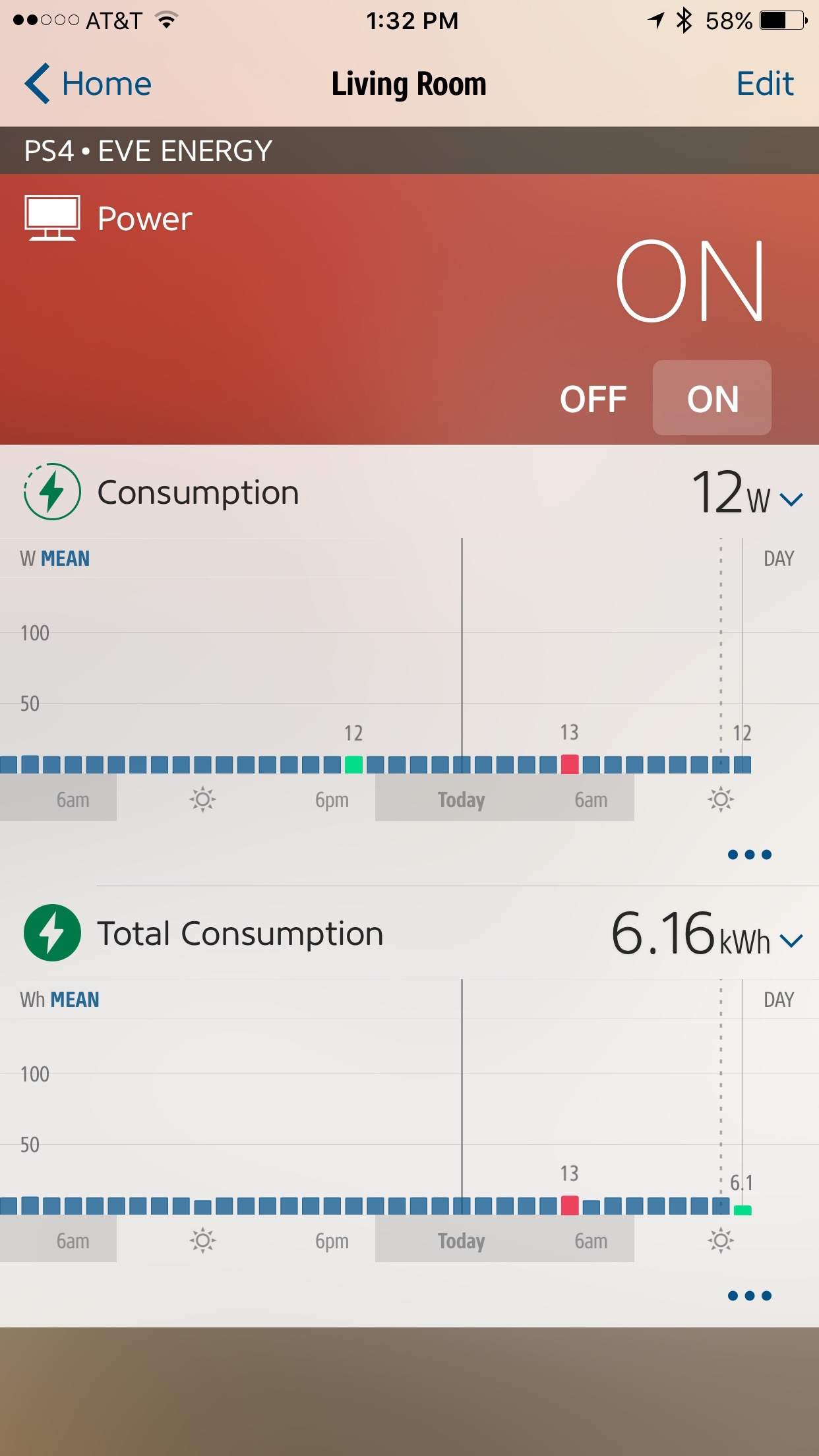Image resolution: width=819 pixels, height=1456 pixels.
Task: Tap the red 13 bar in Consumption graph
Action: pos(570,764)
